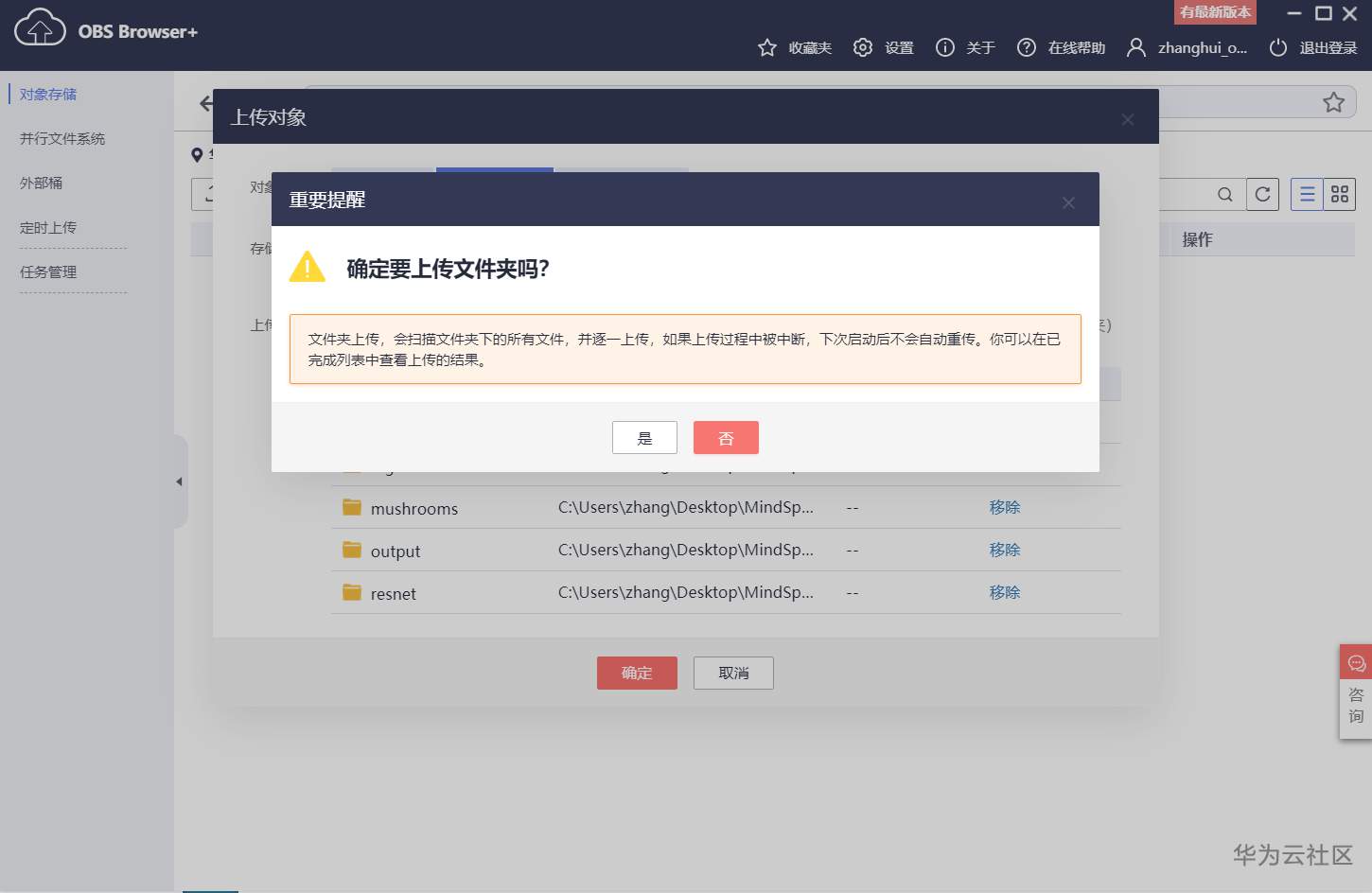
Task: Open the 咨询 chat icon
Action: [1357, 663]
